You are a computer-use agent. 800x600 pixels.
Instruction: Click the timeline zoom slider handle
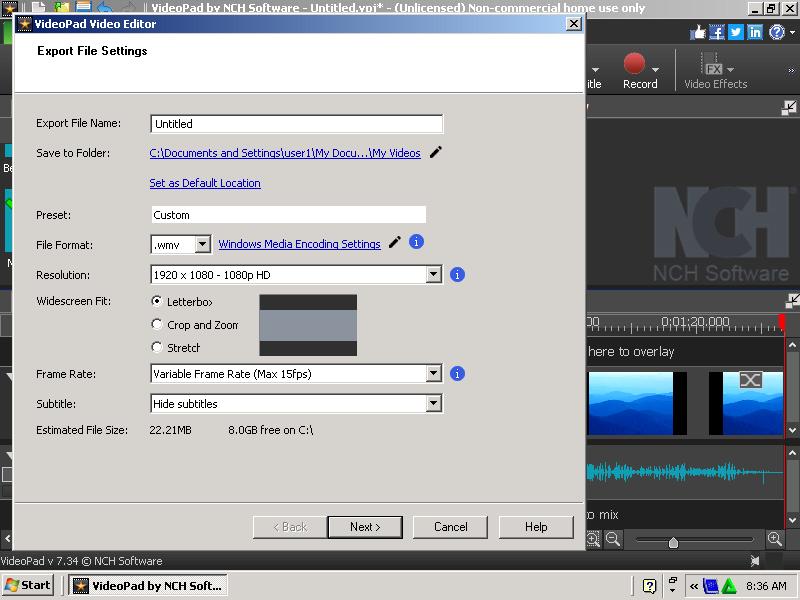(x=673, y=542)
